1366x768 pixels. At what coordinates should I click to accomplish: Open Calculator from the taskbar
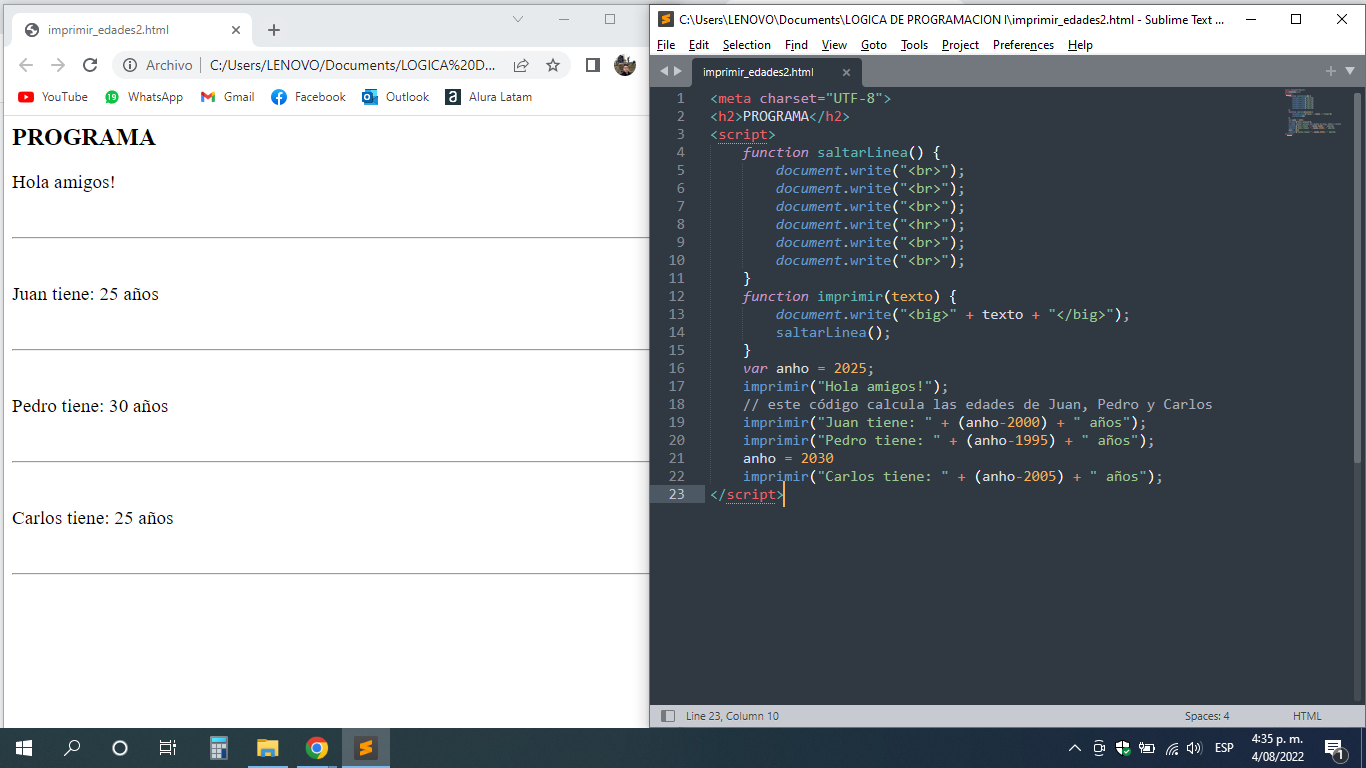pos(219,748)
